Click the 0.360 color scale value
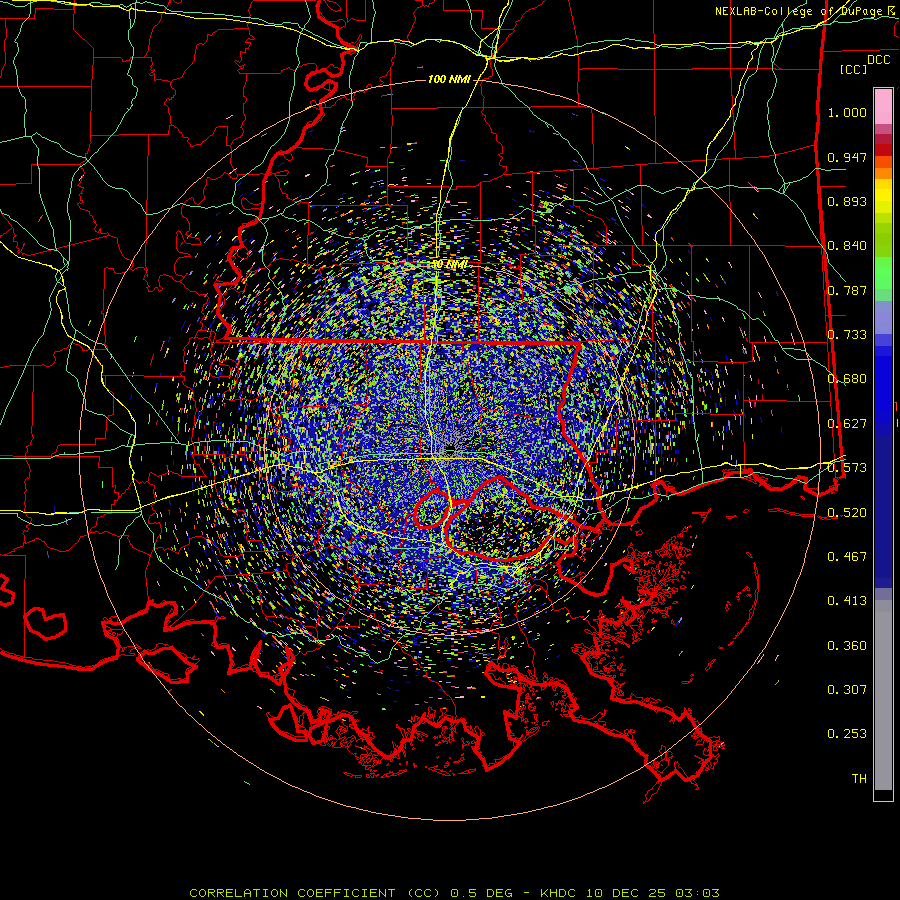 (847, 645)
